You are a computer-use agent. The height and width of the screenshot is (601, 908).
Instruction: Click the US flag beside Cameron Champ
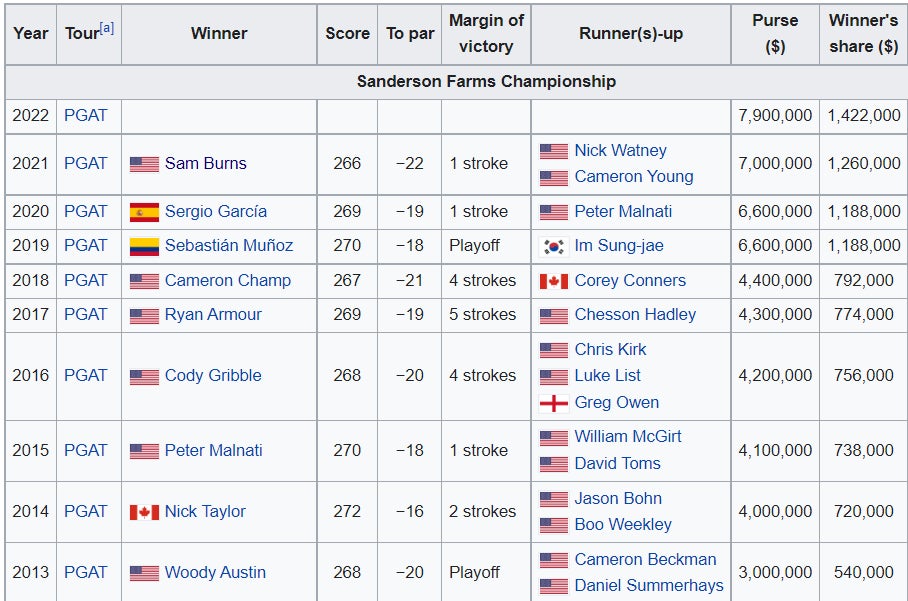point(144,281)
